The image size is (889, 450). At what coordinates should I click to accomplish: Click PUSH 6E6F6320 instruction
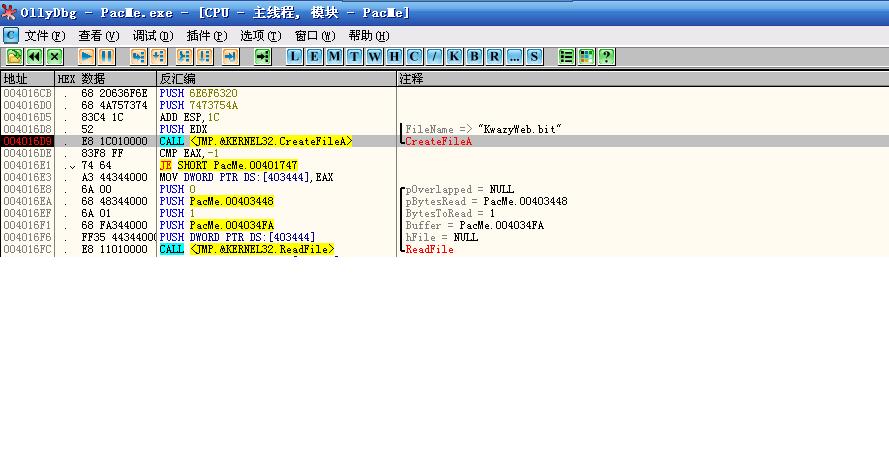pos(198,93)
